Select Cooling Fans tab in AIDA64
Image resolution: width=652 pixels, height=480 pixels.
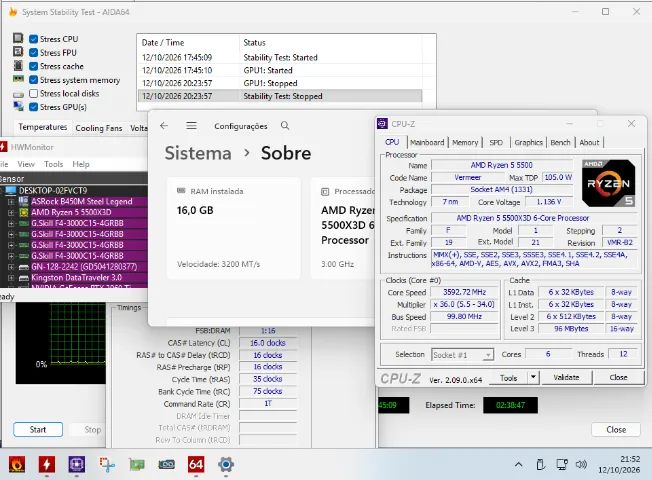[99, 128]
